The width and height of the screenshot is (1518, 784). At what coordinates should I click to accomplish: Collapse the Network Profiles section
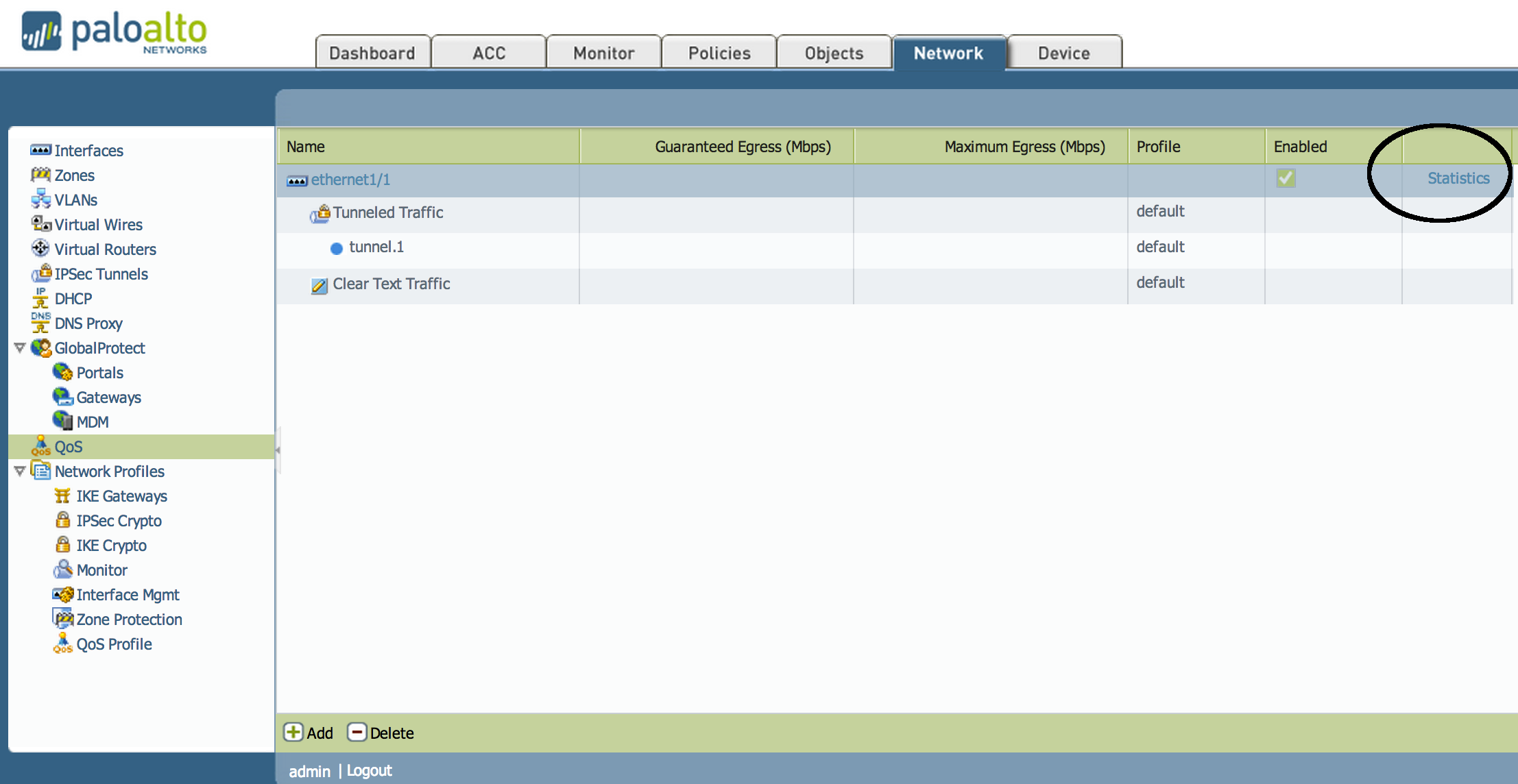[19, 471]
